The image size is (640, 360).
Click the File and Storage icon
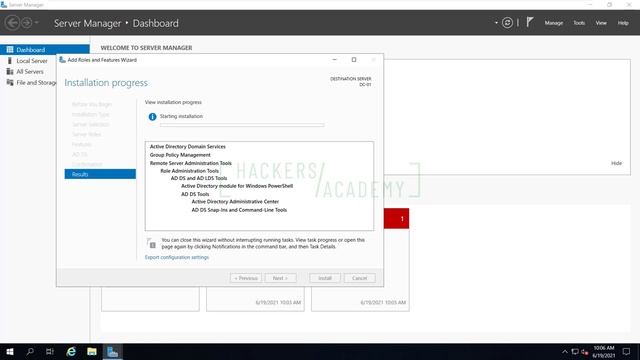click(x=10, y=82)
